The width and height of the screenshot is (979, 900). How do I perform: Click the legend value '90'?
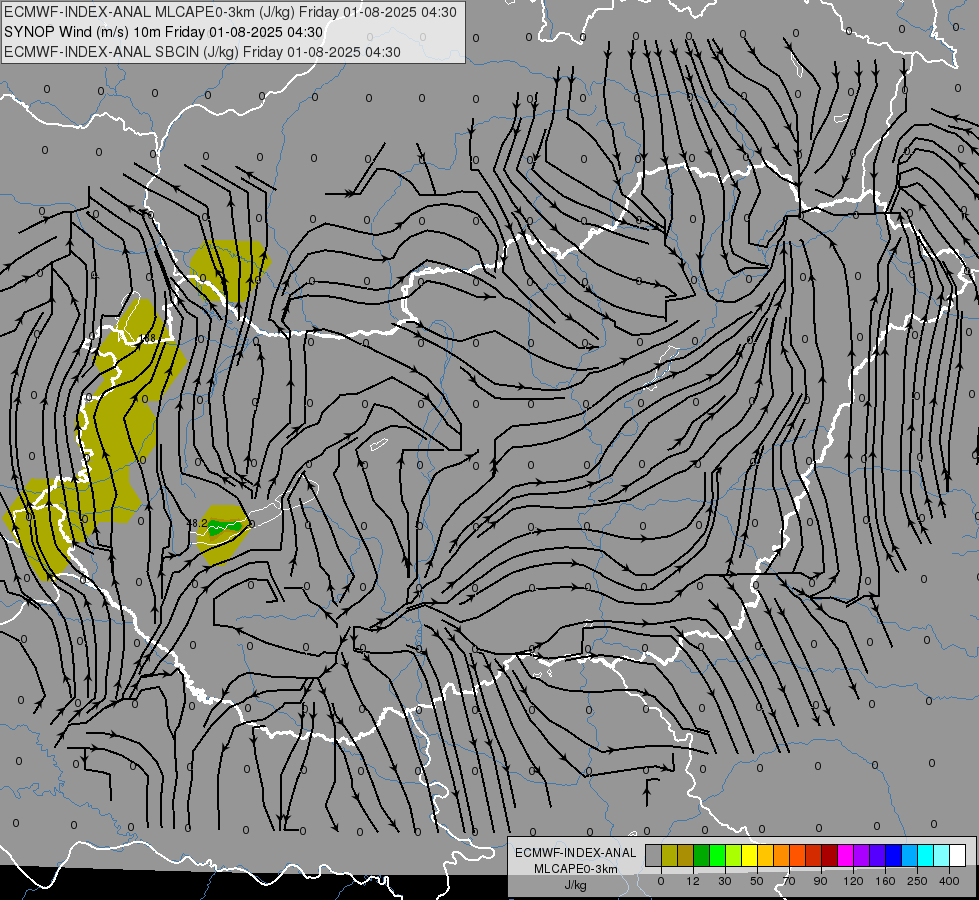821,881
